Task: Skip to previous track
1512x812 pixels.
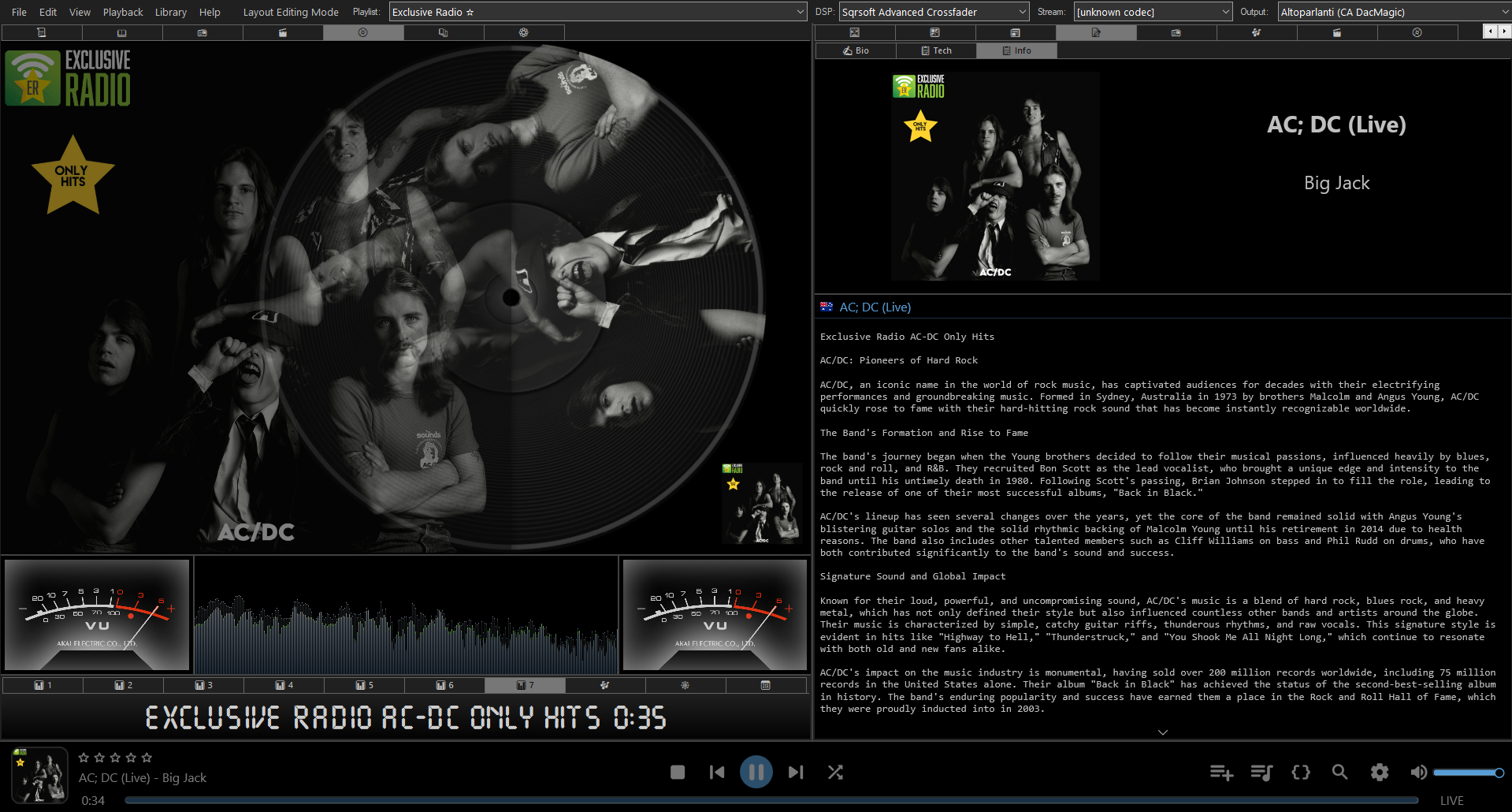Action: point(717,773)
